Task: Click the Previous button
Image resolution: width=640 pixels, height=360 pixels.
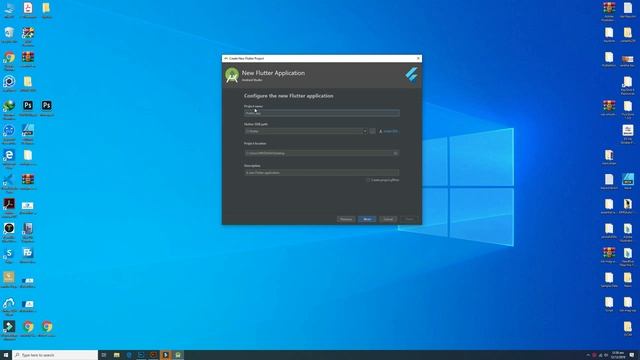Action: click(x=346, y=219)
